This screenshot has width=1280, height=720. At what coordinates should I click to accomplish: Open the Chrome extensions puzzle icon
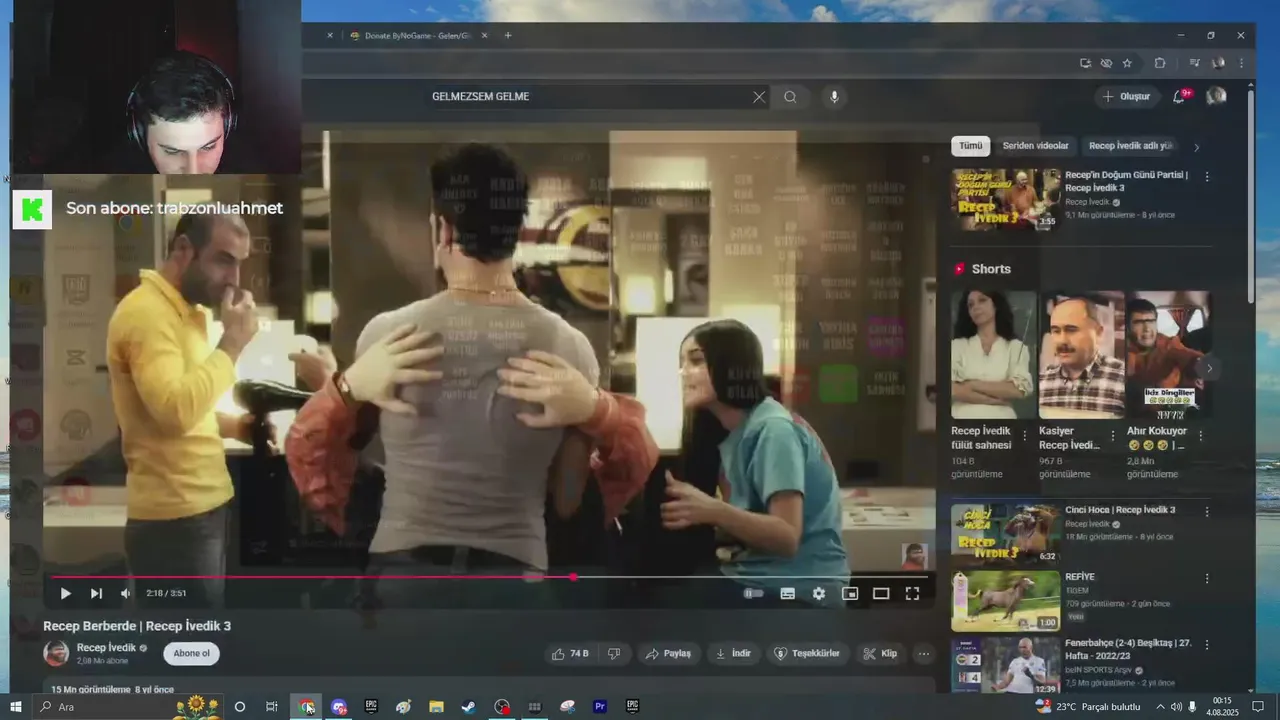[1160, 63]
